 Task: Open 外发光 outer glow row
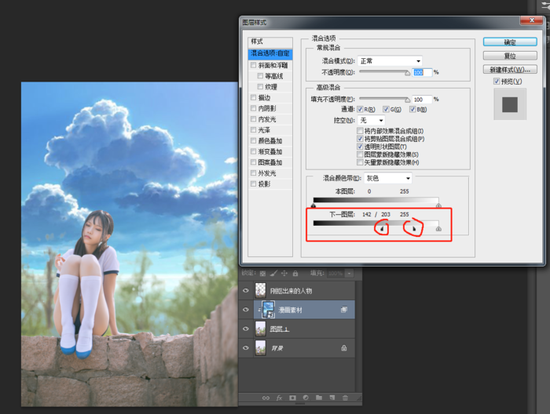pyautogui.click(x=270, y=173)
